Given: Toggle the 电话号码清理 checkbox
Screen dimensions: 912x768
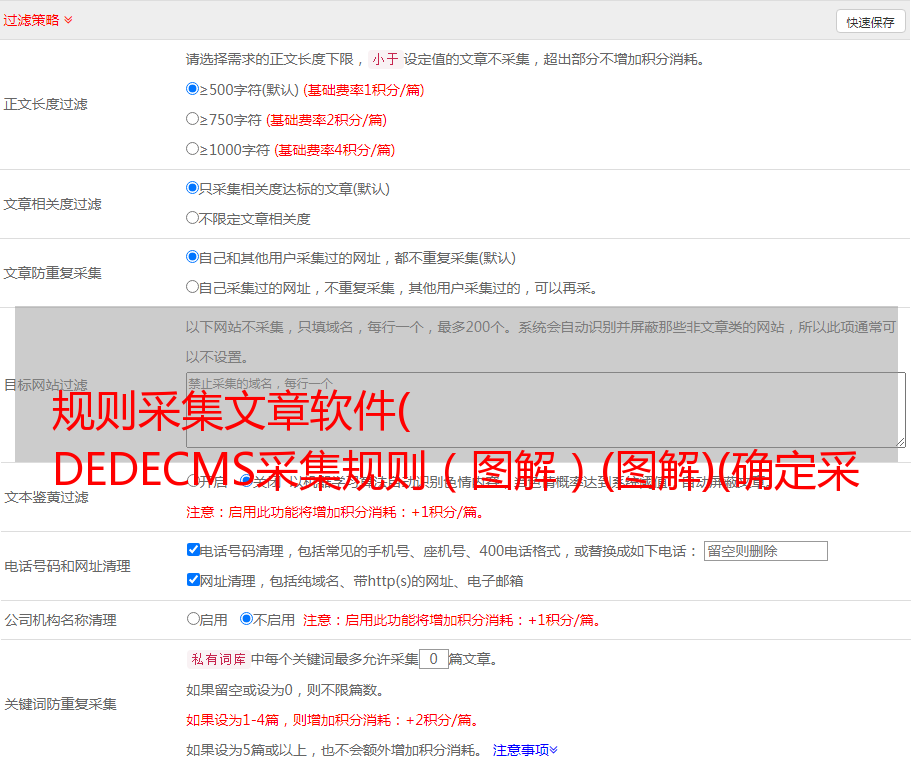Looking at the screenshot, I should click(x=193, y=550).
